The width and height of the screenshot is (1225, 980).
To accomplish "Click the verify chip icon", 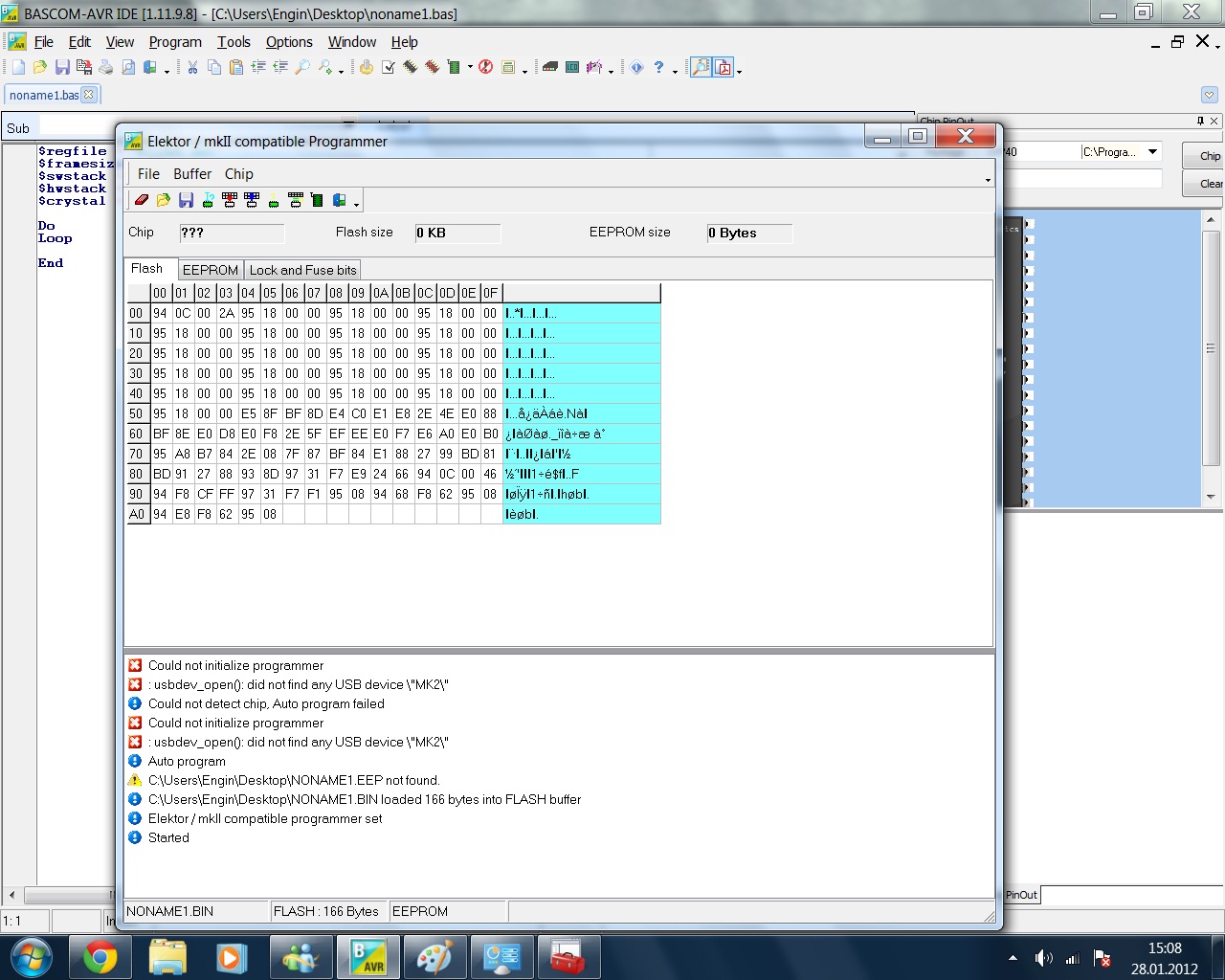I will point(296,200).
